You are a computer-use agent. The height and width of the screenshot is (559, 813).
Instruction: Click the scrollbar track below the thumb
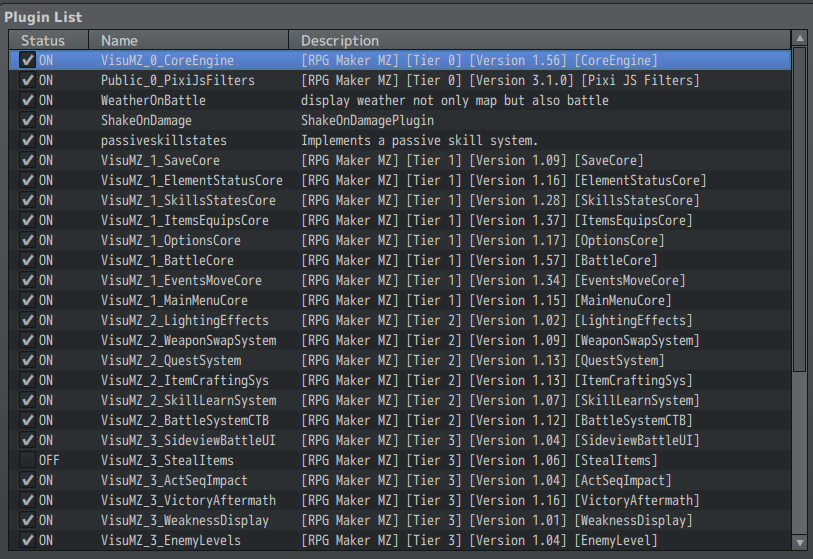pos(799,453)
